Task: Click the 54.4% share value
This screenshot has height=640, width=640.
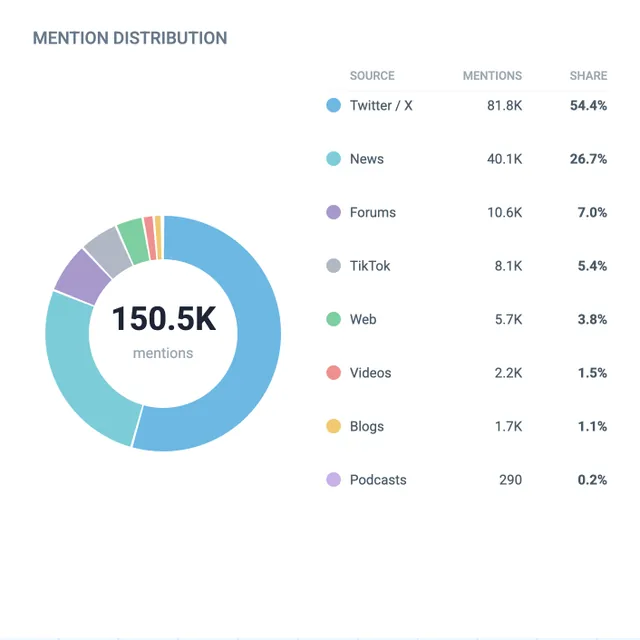Action: (588, 105)
